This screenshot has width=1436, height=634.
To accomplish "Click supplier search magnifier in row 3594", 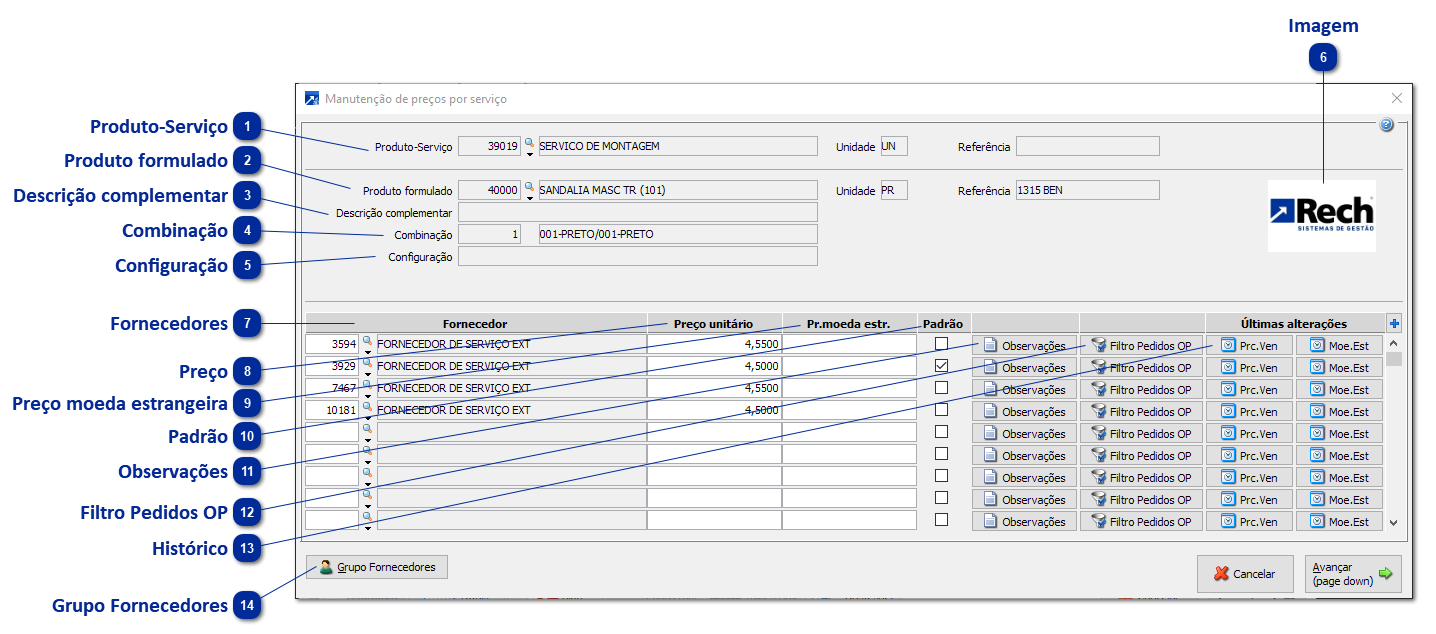I will point(367,340).
